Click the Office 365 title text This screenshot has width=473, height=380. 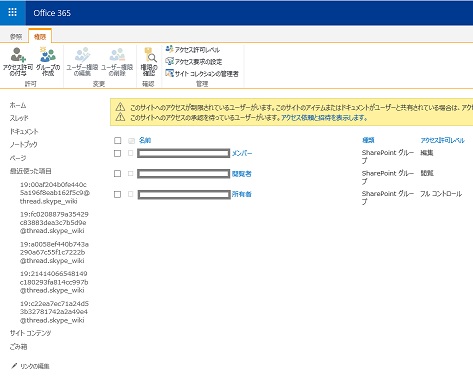click(52, 13)
